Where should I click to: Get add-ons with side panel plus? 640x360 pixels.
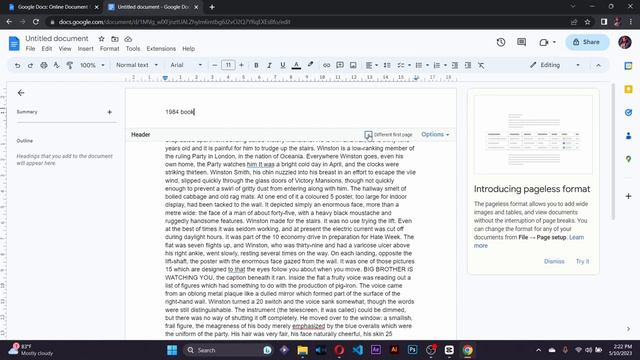628,196
